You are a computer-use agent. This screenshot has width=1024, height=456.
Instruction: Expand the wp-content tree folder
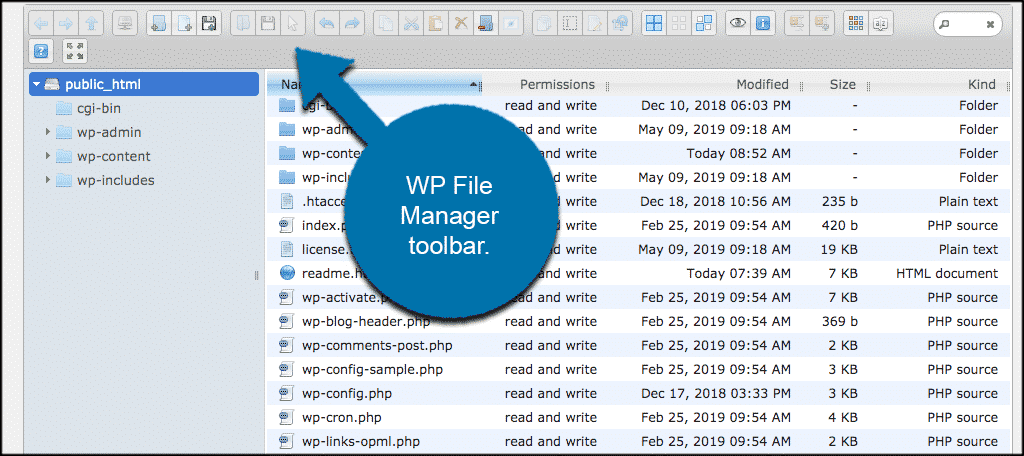coord(48,156)
